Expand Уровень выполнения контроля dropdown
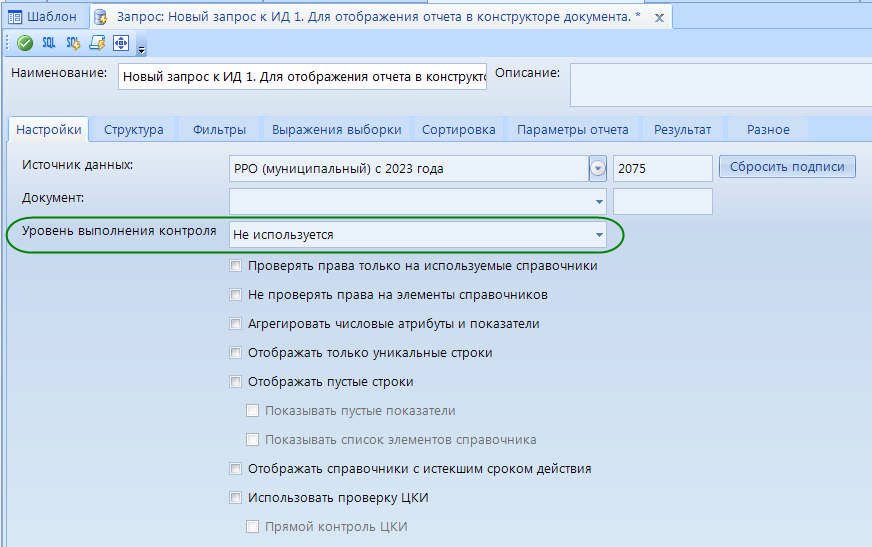This screenshot has height=547, width=872. click(x=599, y=235)
